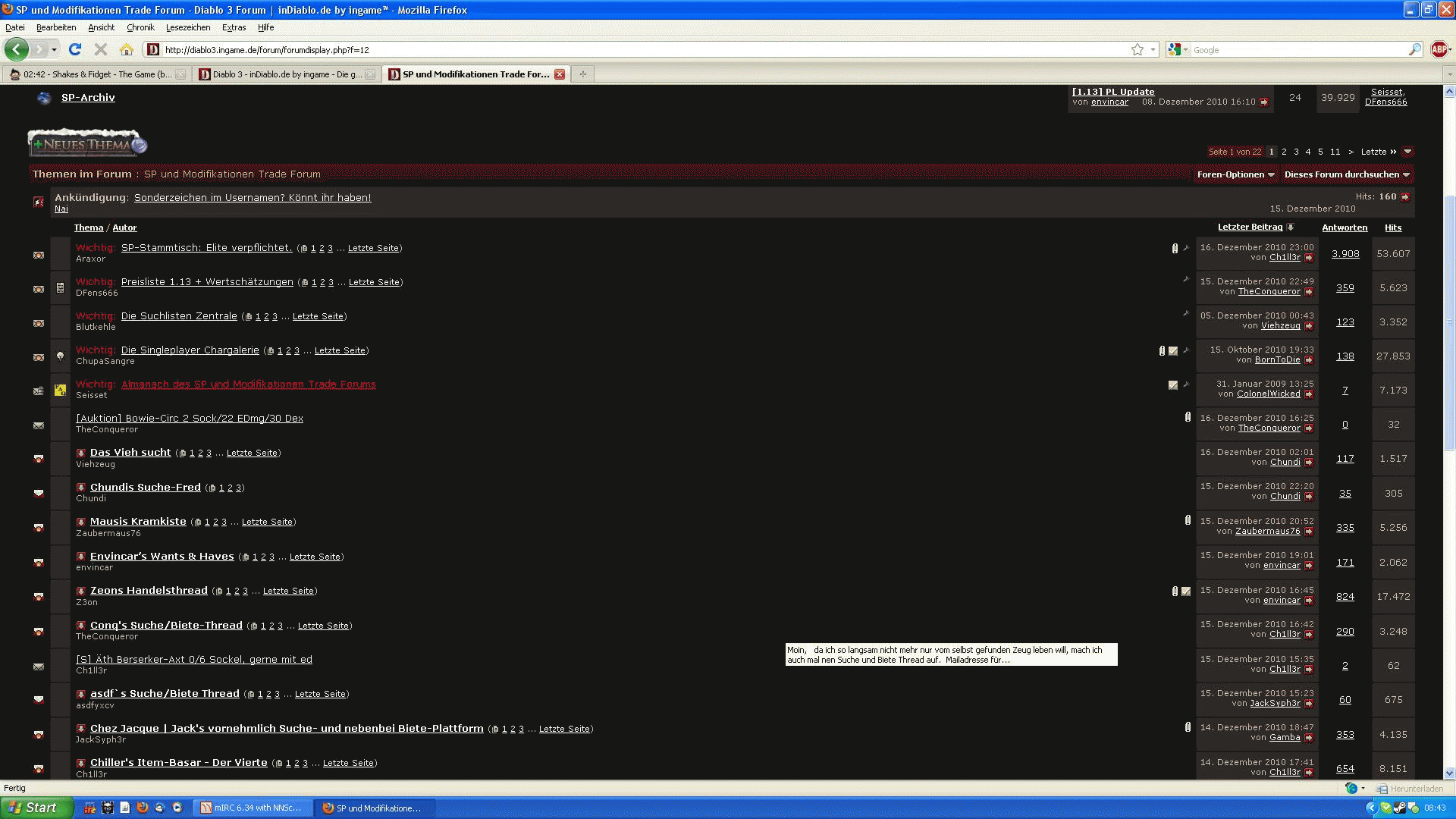1456x819 pixels.
Task: Click the announcement hits arrow icon
Action: pos(1404,197)
